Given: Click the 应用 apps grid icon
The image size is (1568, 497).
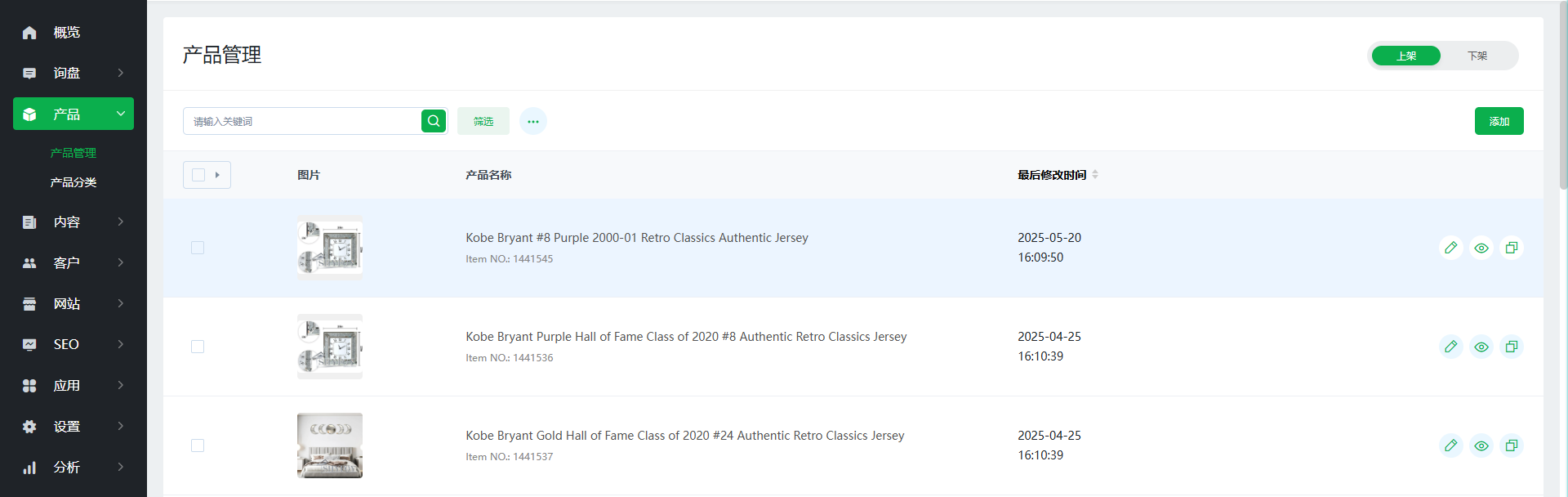Looking at the screenshot, I should [x=29, y=386].
